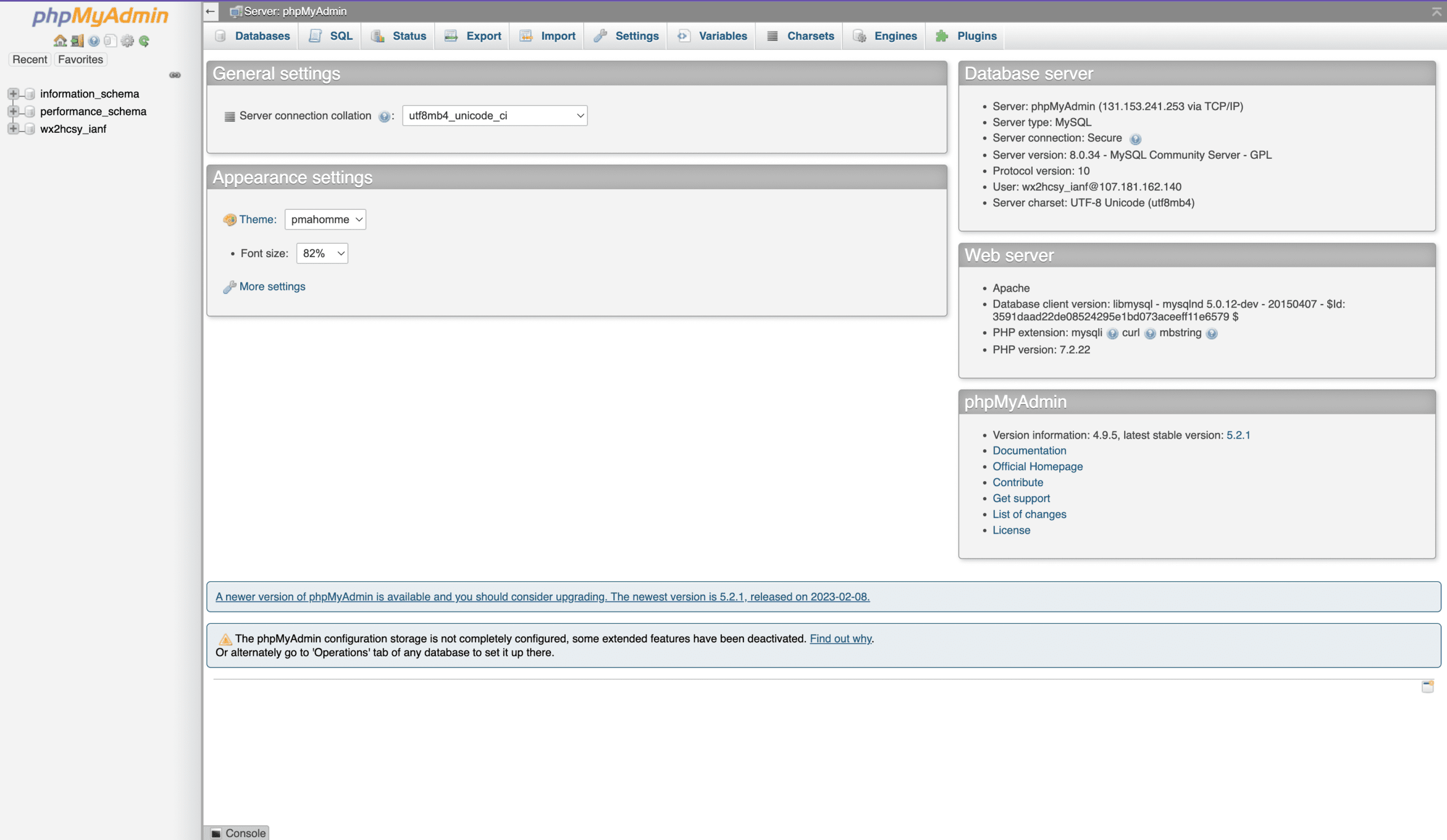Viewport: 1447px width, 840px height.
Task: Select performance_schema database name
Action: click(93, 111)
